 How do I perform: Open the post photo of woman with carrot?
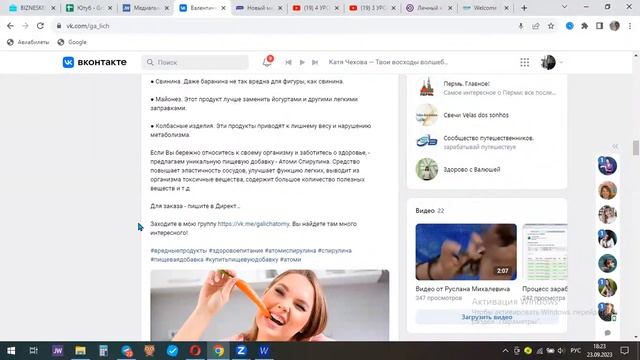(x=269, y=305)
